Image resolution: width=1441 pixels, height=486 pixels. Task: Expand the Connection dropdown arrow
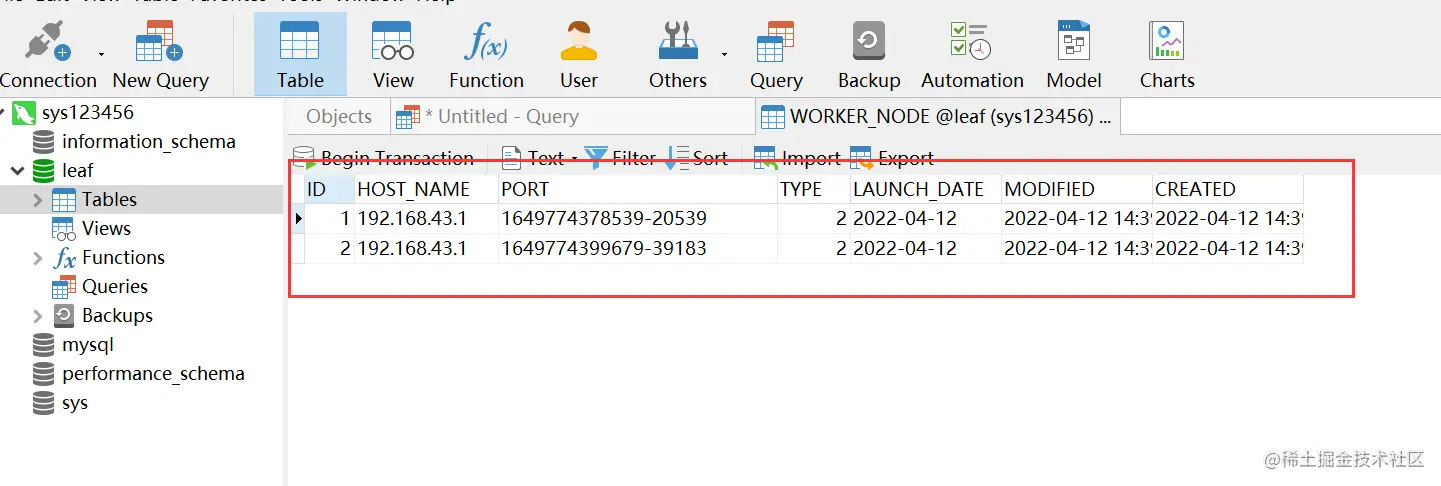coord(101,54)
